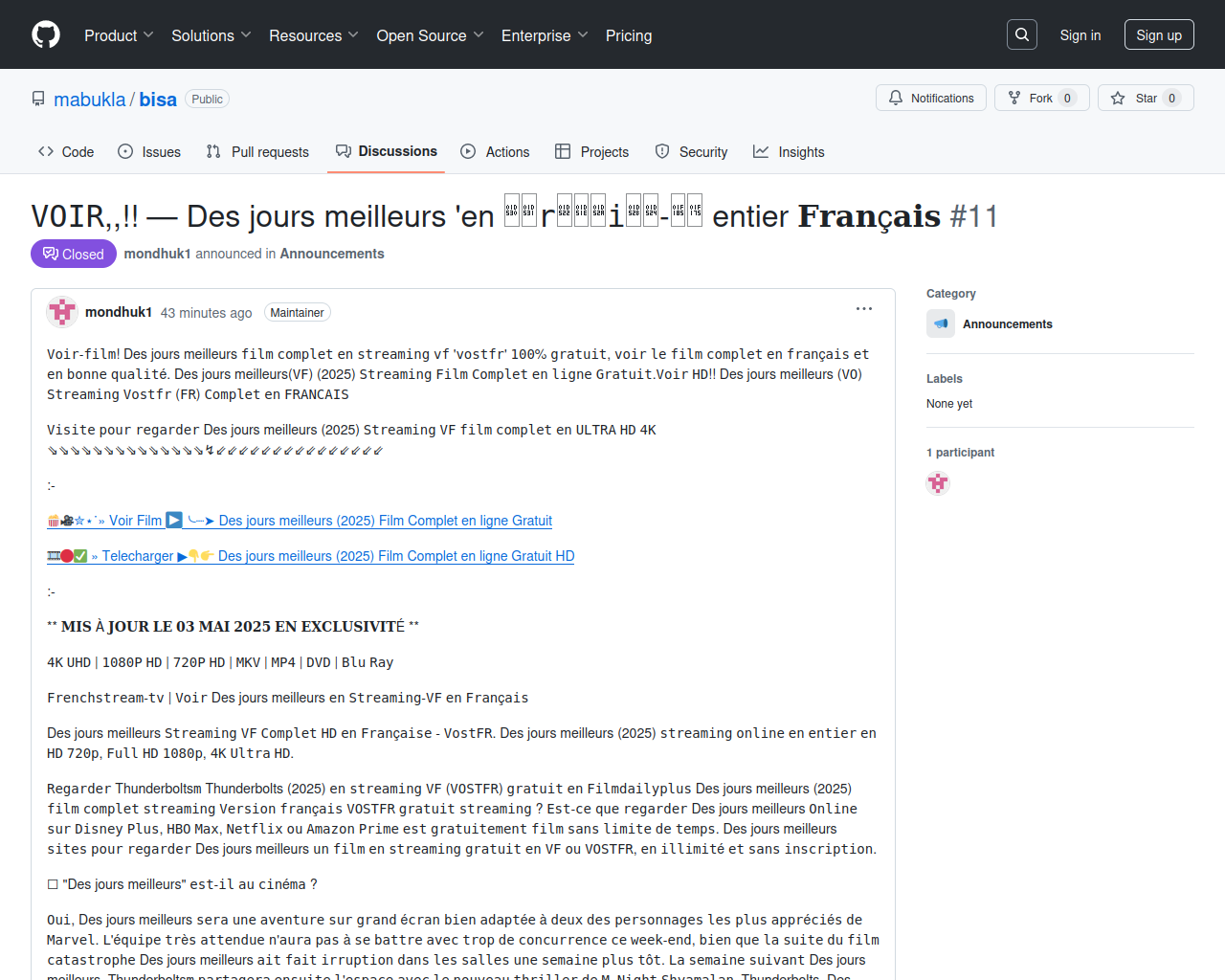Click the "MIS À JOUR LE 03 MAI 2025" text

(x=233, y=627)
